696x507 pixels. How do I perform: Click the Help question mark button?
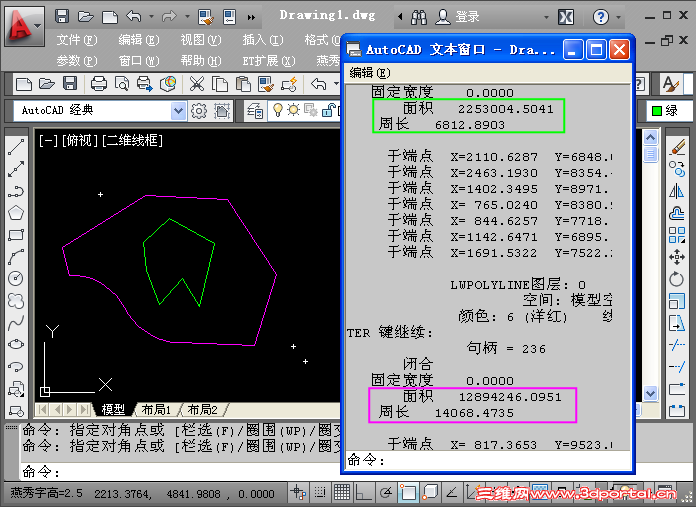coord(601,17)
